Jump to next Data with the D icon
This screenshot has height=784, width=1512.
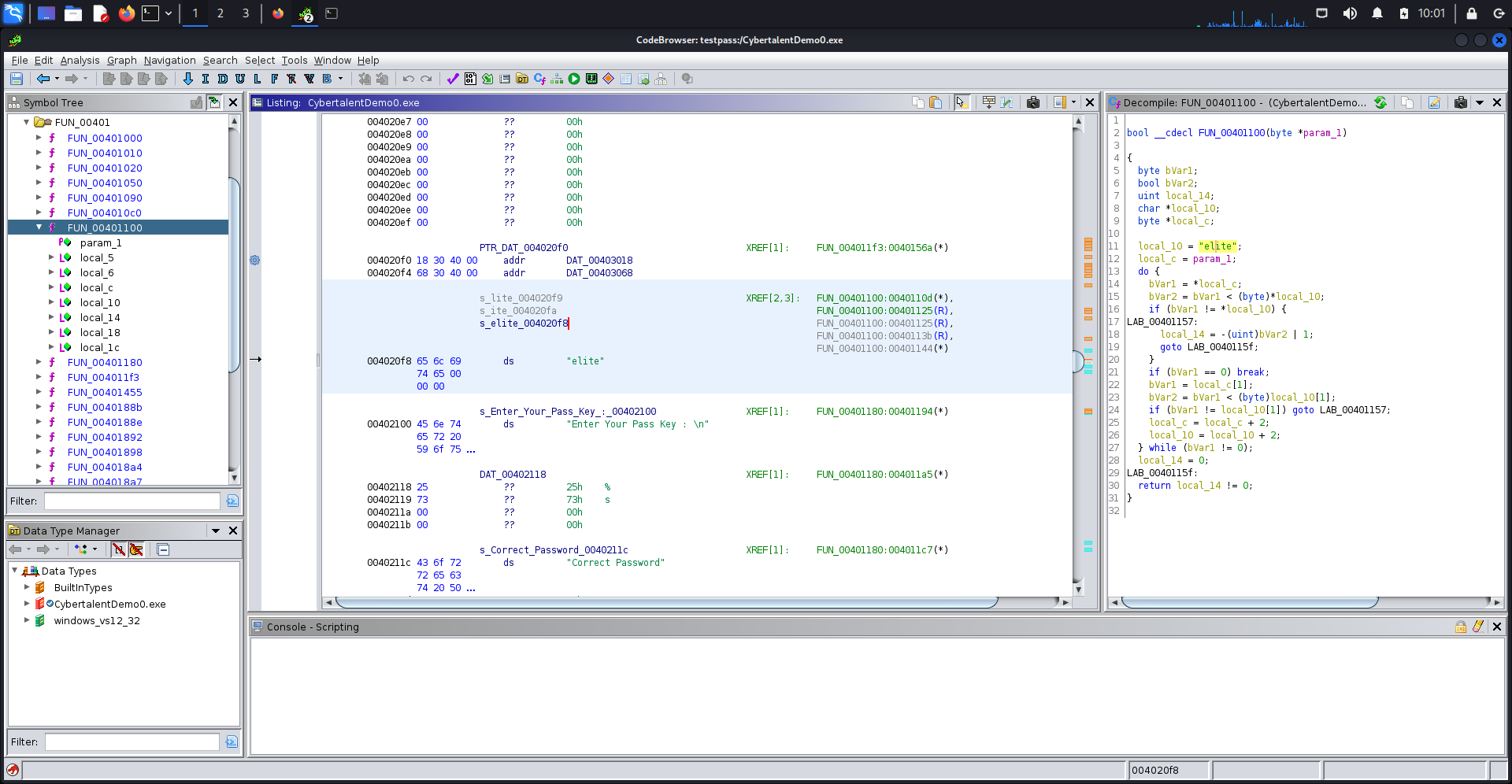click(x=223, y=79)
